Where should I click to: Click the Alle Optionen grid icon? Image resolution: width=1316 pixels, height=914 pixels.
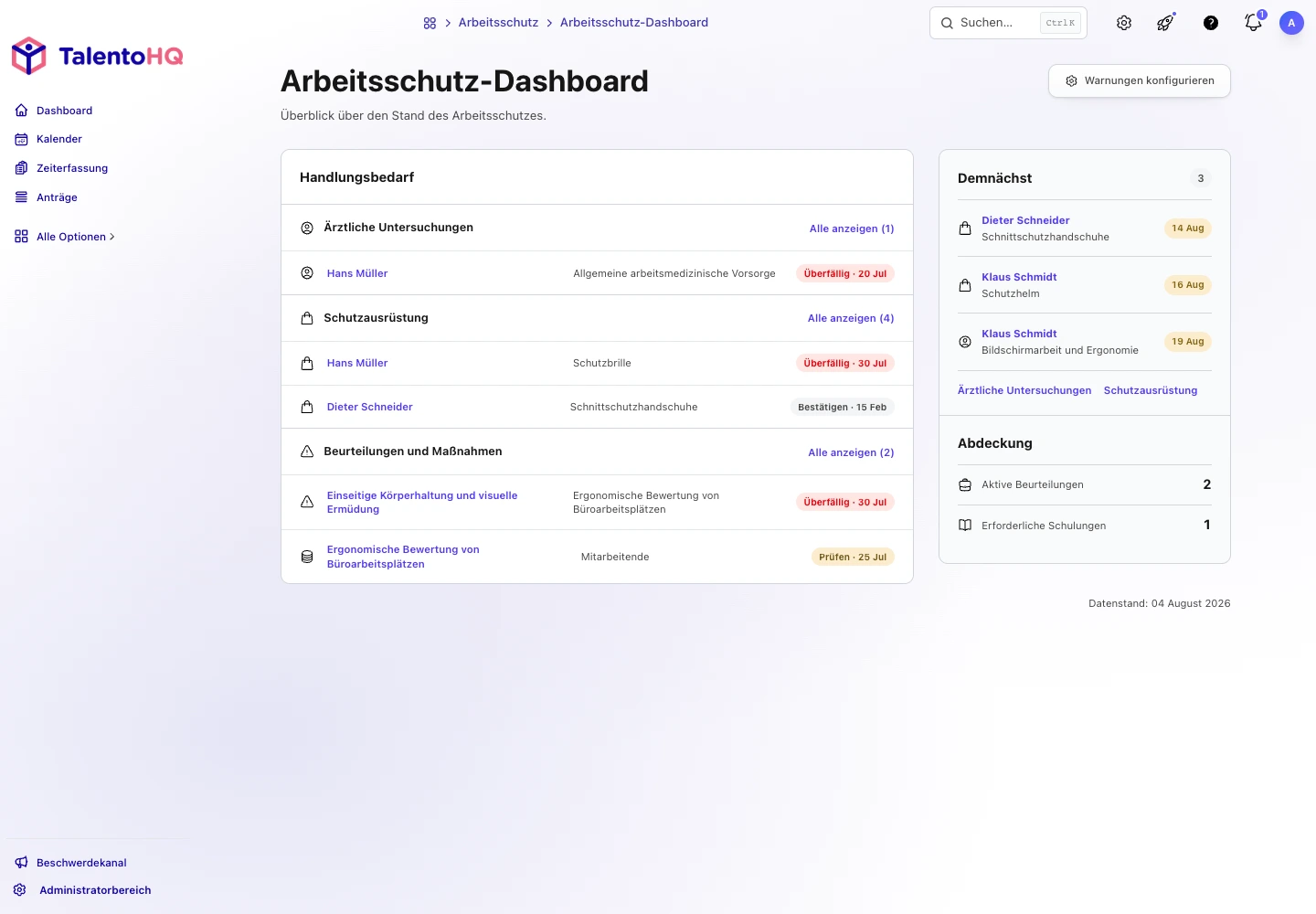pos(21,237)
